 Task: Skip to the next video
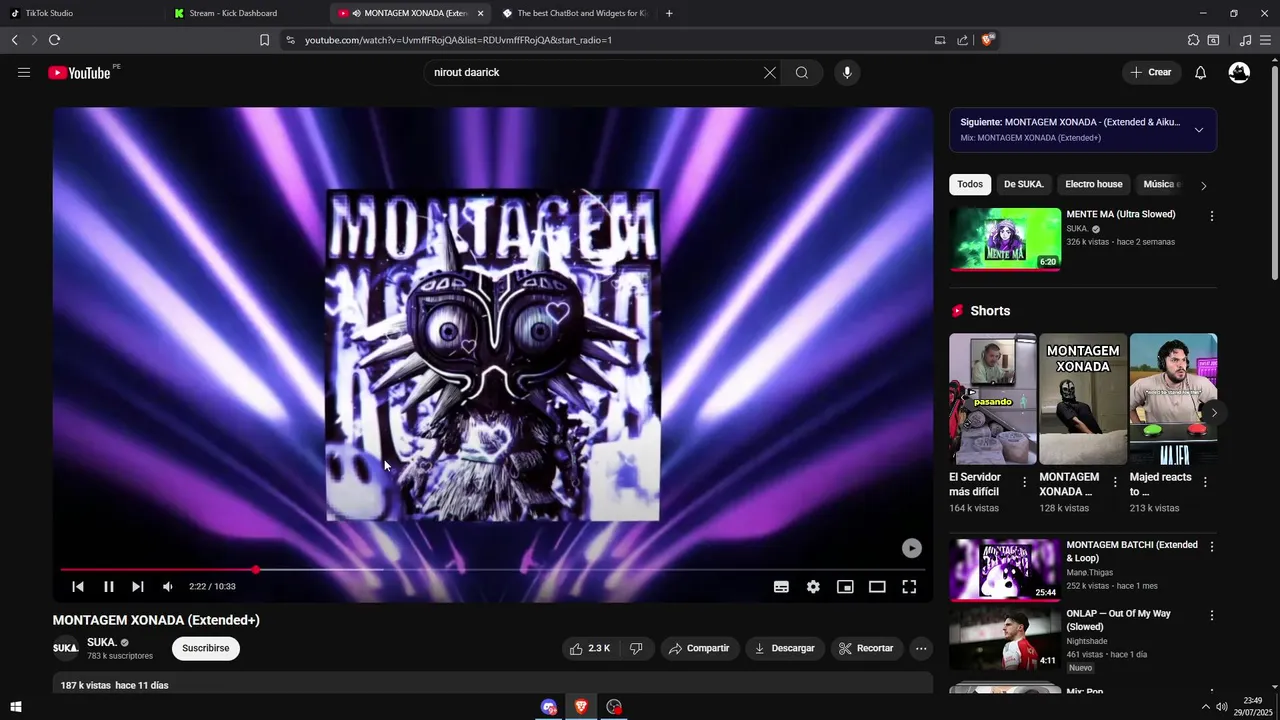click(138, 587)
